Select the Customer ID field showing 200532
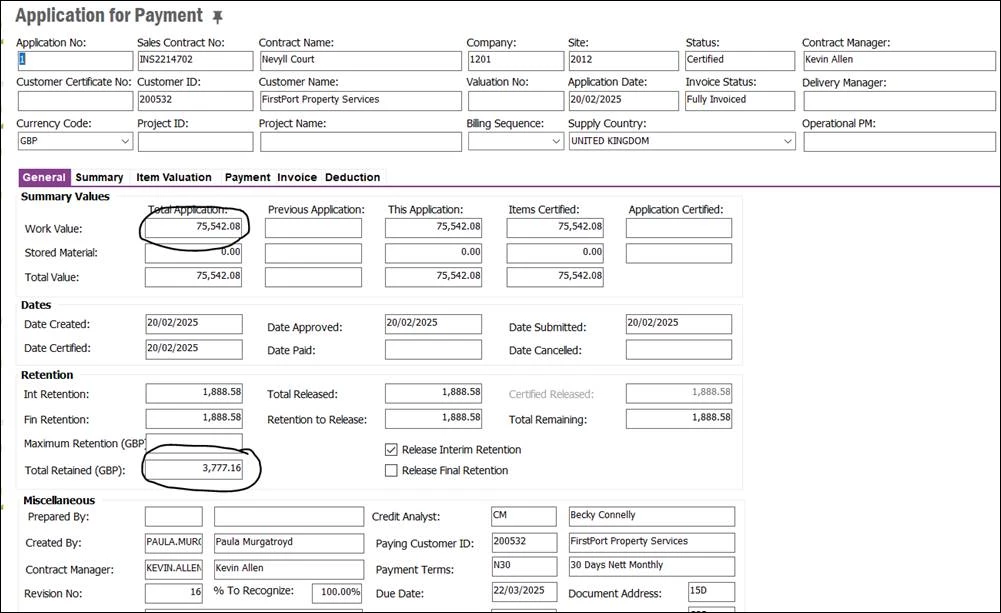1001x613 pixels. pos(195,101)
